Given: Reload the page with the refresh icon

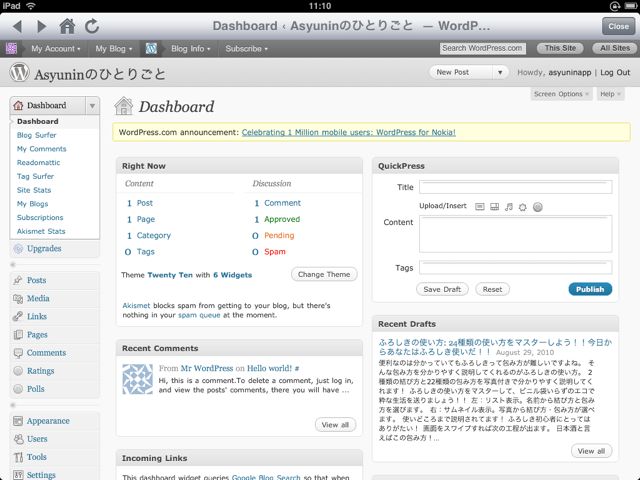Looking at the screenshot, I should click(92, 26).
